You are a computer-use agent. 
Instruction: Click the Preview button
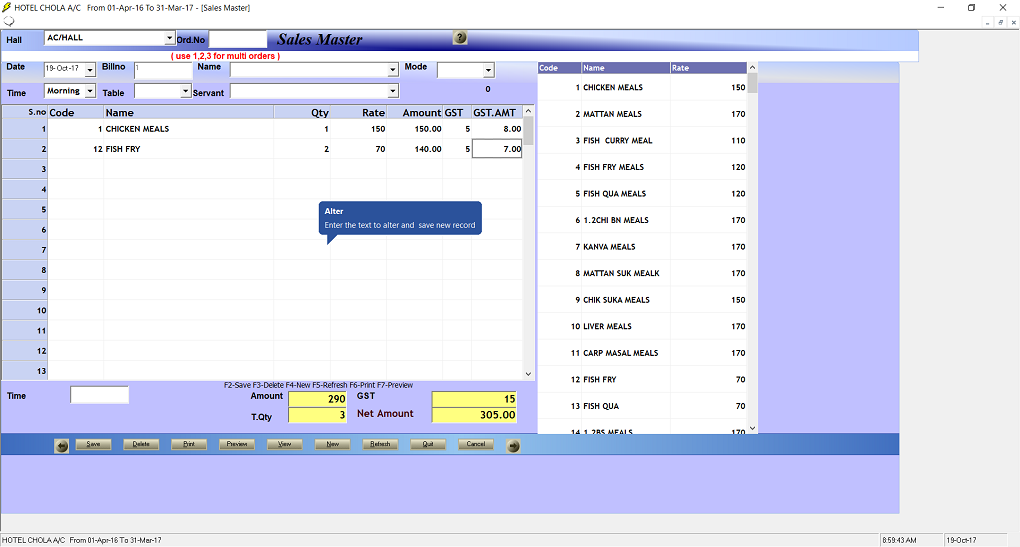click(x=237, y=444)
